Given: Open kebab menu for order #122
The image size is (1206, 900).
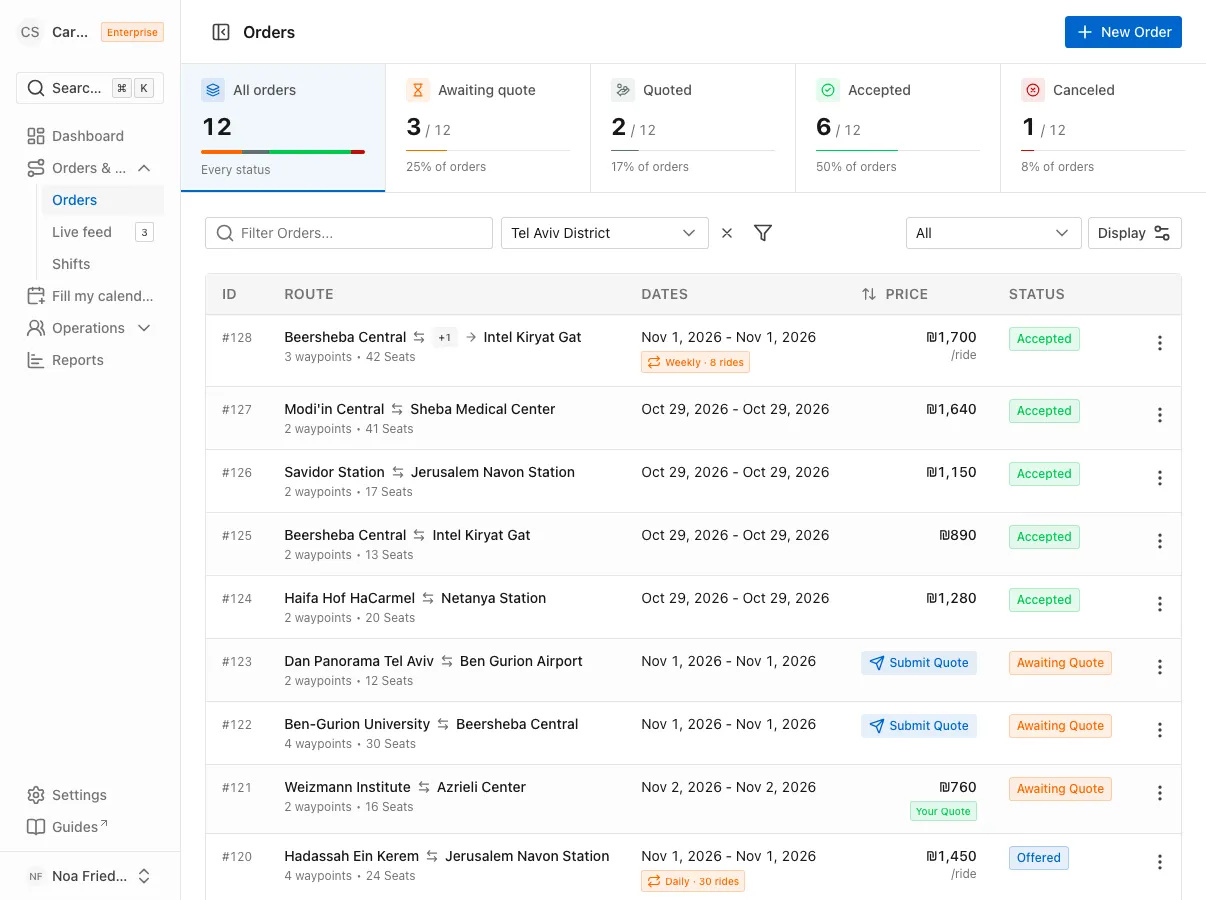Looking at the screenshot, I should pos(1160,730).
